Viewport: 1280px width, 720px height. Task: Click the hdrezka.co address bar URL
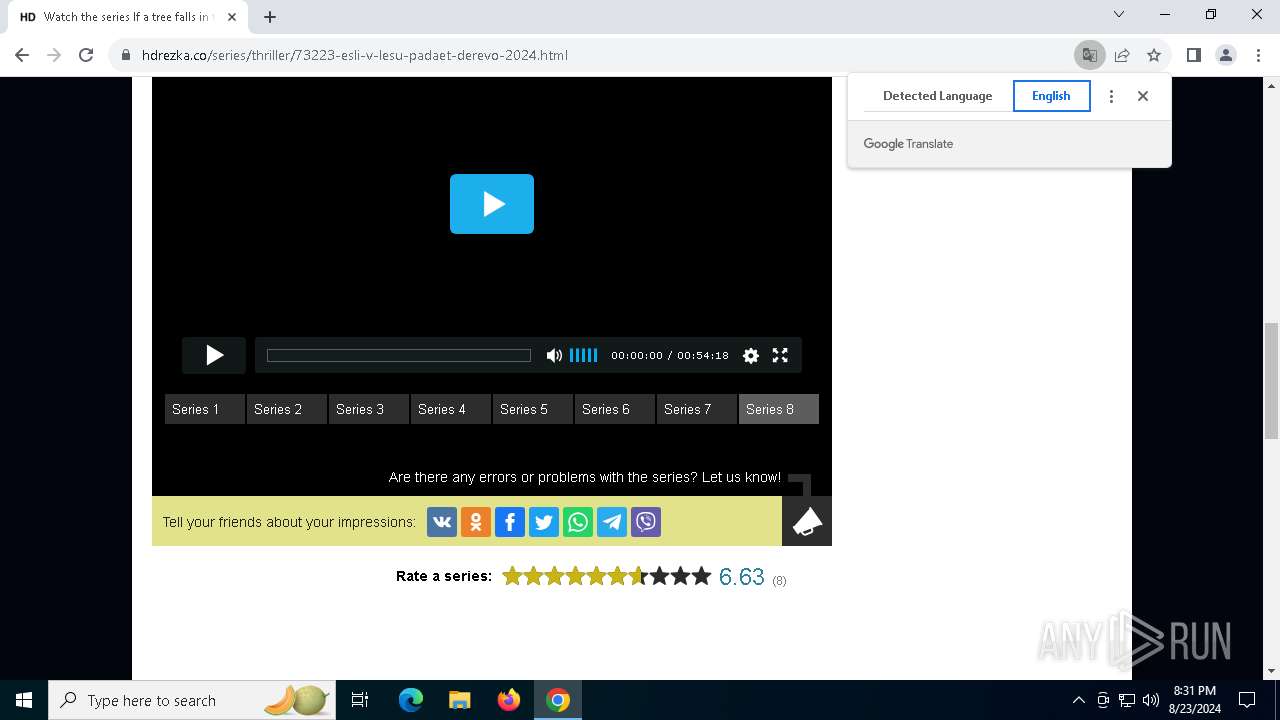355,55
